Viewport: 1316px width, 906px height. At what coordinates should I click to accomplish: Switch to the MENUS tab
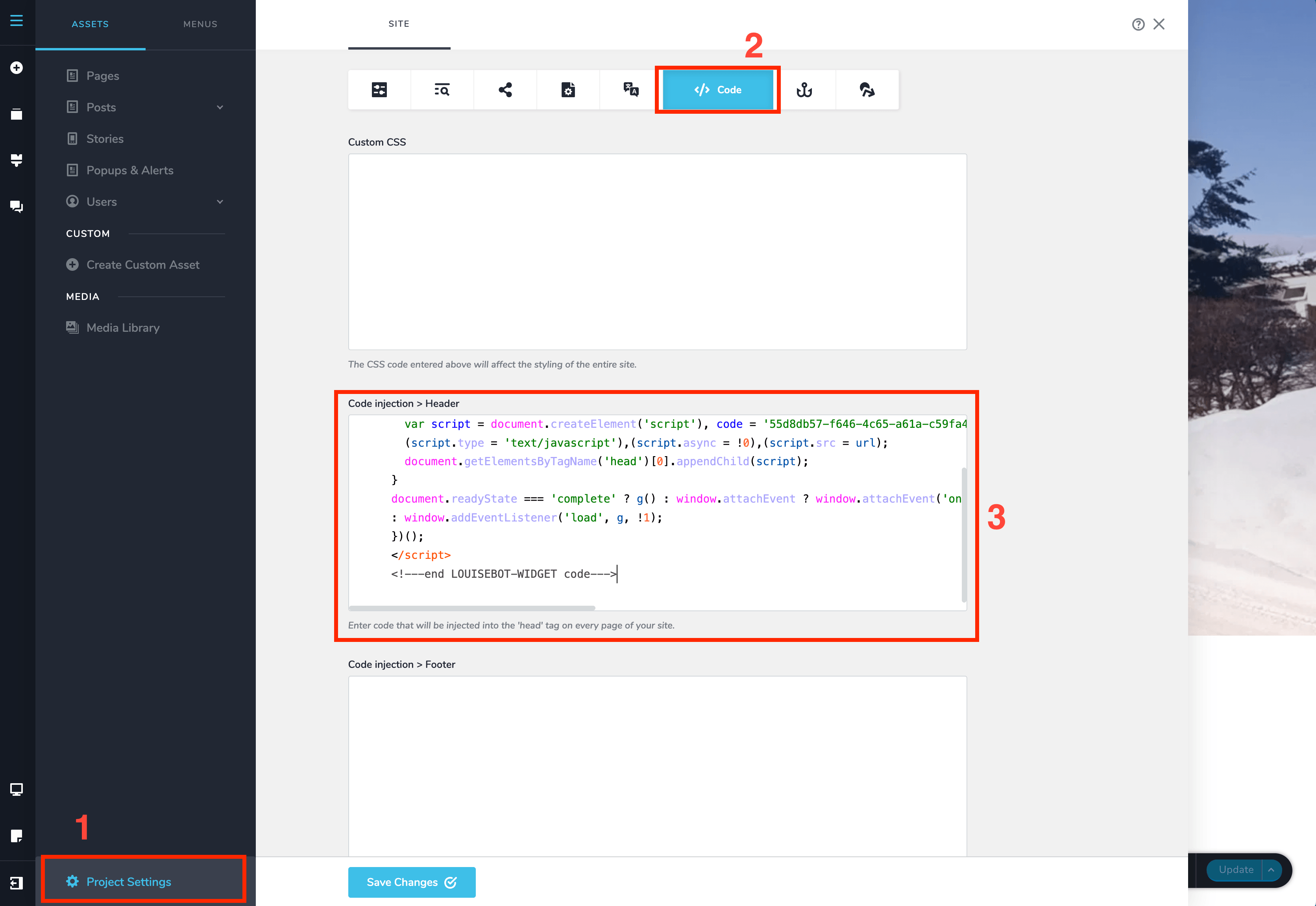point(200,24)
